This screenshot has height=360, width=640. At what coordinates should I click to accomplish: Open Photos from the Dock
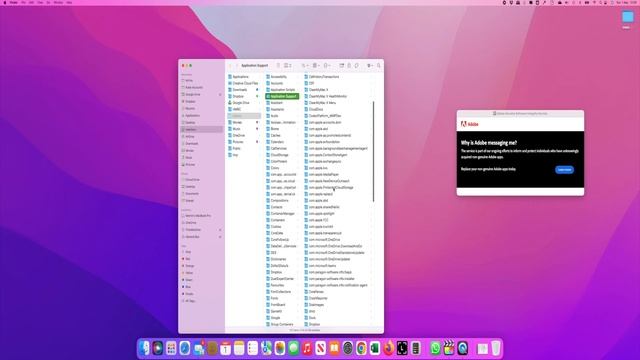(x=280, y=348)
